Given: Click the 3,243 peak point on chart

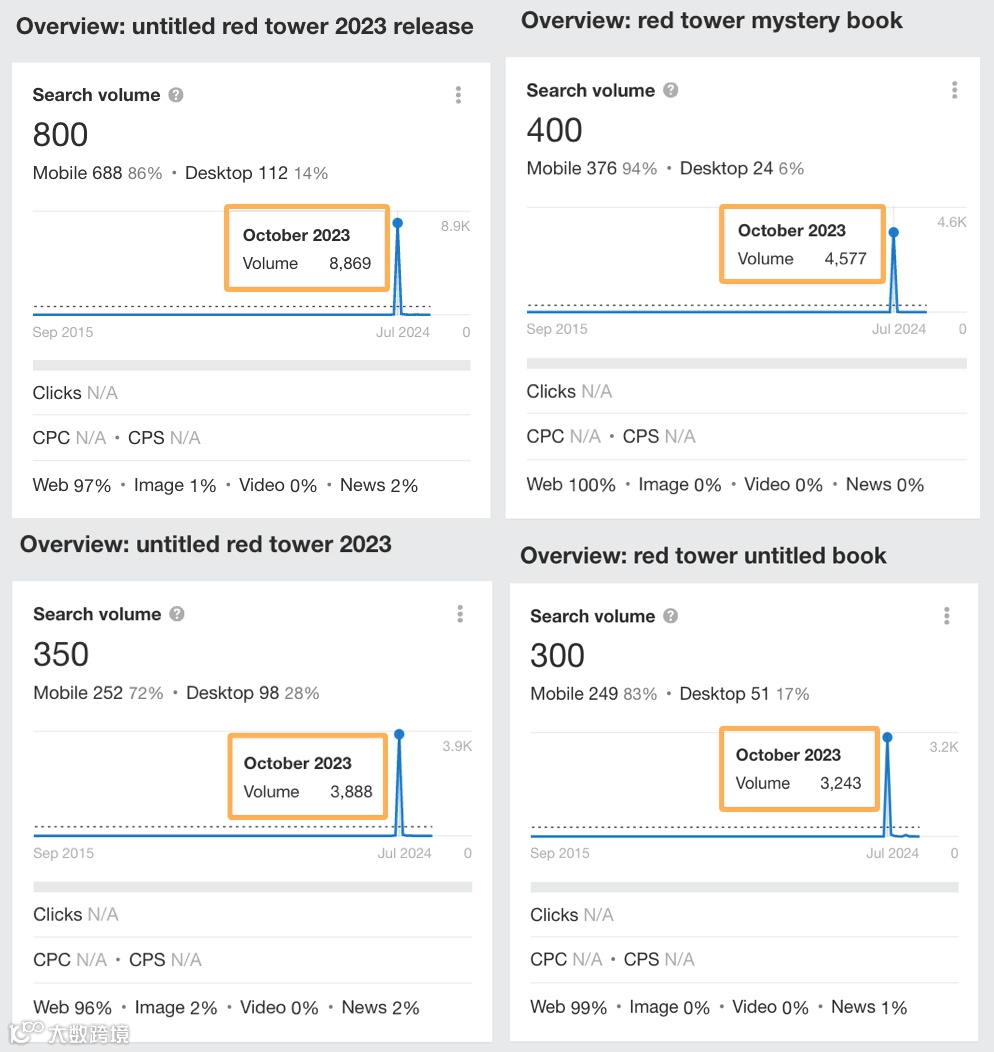Looking at the screenshot, I should tap(887, 737).
